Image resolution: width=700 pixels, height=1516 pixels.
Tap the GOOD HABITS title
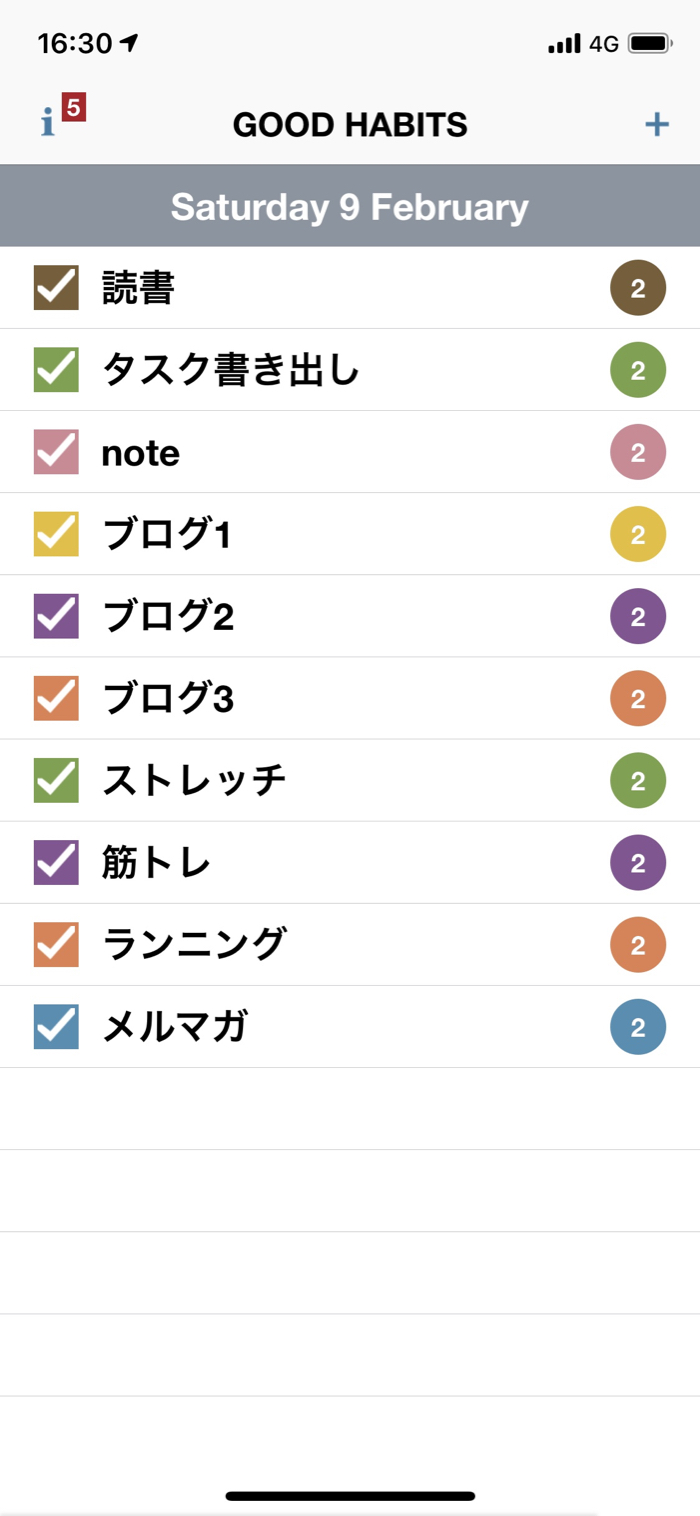(350, 125)
